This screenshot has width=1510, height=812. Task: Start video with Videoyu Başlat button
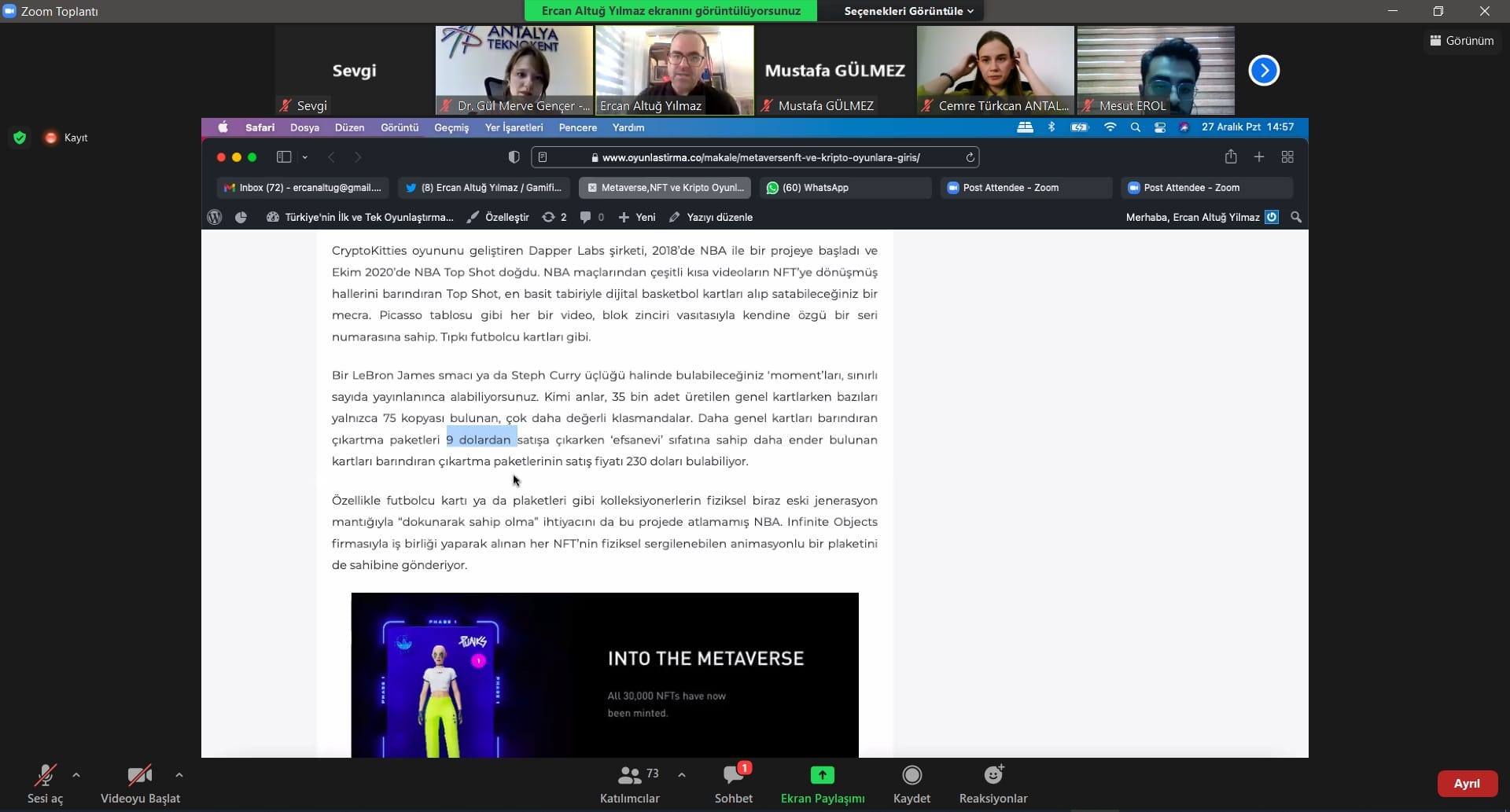[140, 784]
